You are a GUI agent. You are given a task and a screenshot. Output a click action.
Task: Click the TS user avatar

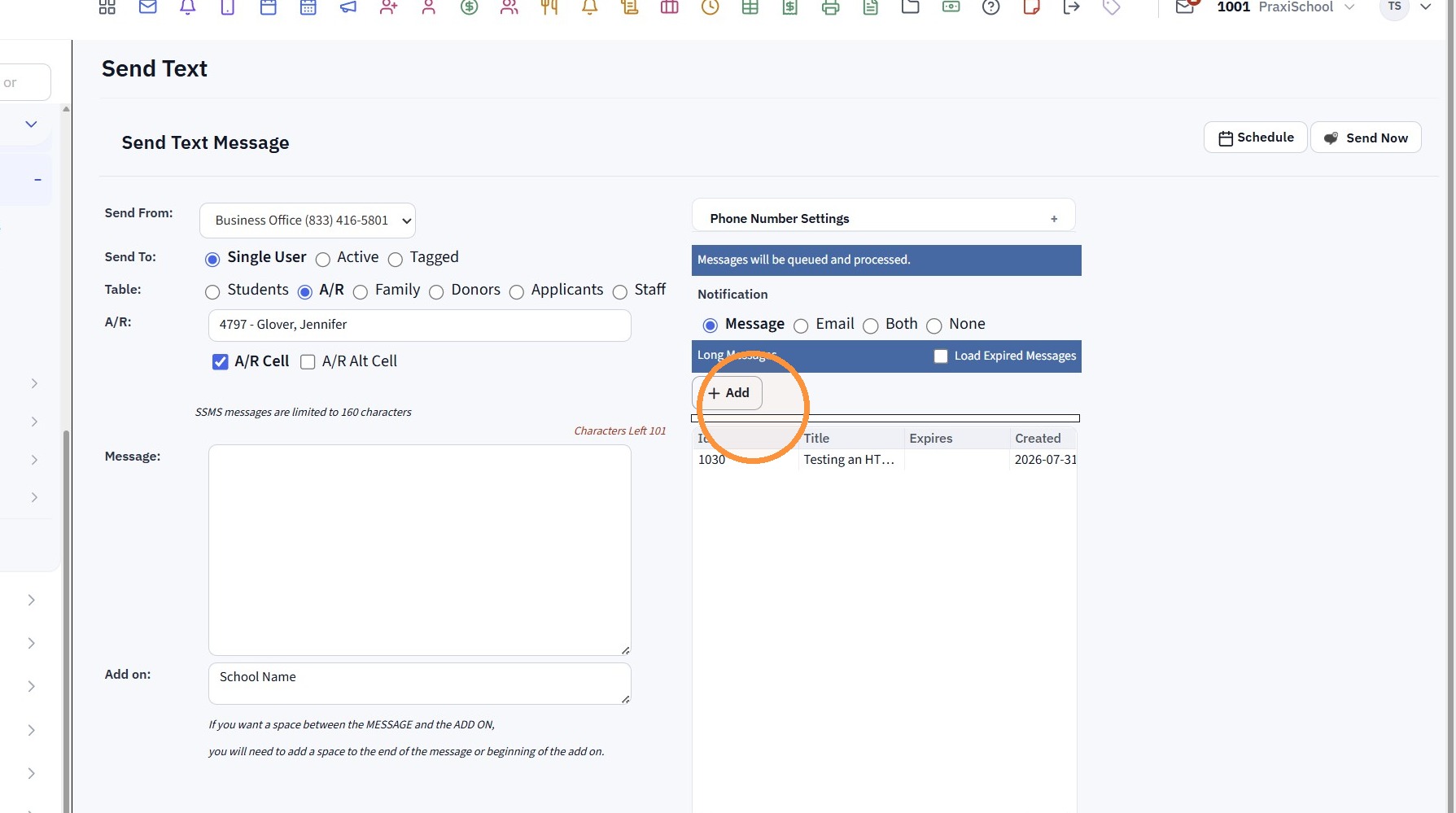point(1395,7)
